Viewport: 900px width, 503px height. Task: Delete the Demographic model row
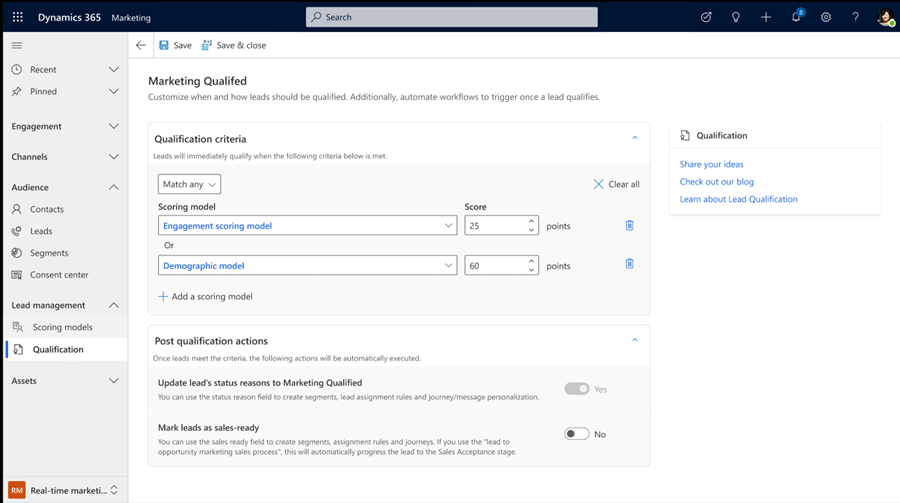pyautogui.click(x=630, y=264)
